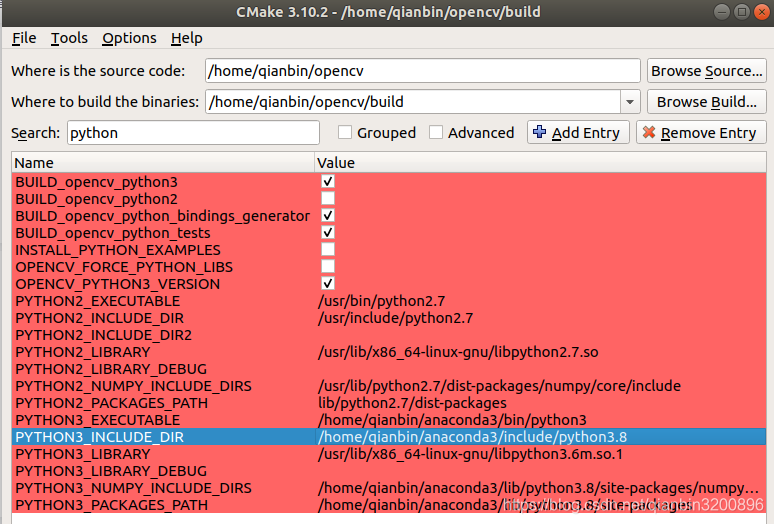Click the /usr/include/python2.7 value
Screen dimensions: 774x524
tap(395, 318)
